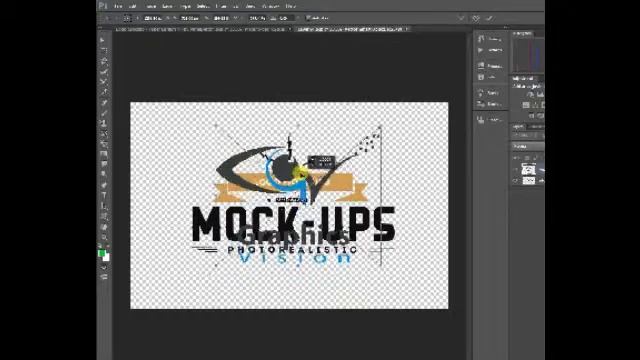Select the History Brush tool
640x360 pixels.
click(x=104, y=133)
